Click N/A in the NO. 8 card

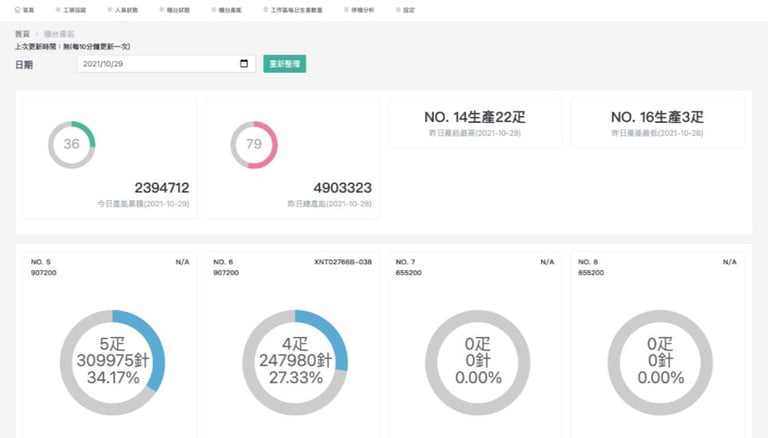coord(730,262)
